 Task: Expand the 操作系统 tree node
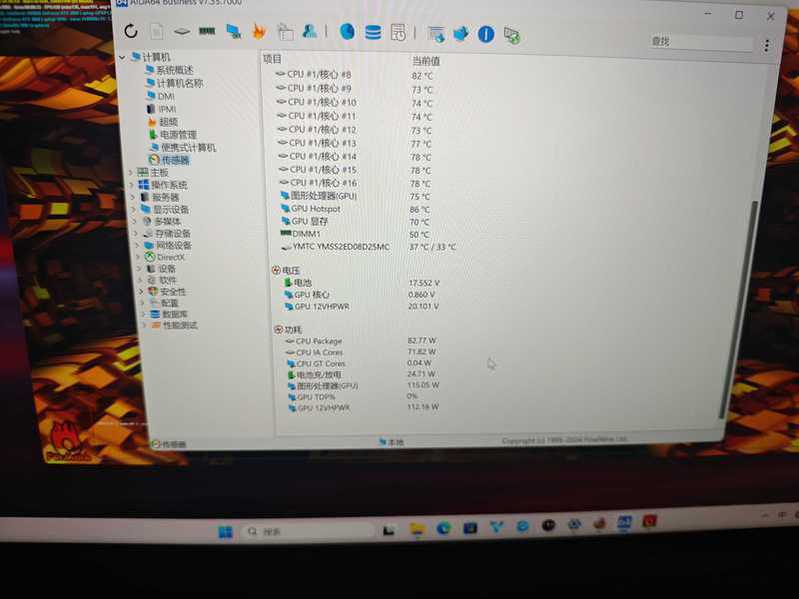(x=132, y=185)
